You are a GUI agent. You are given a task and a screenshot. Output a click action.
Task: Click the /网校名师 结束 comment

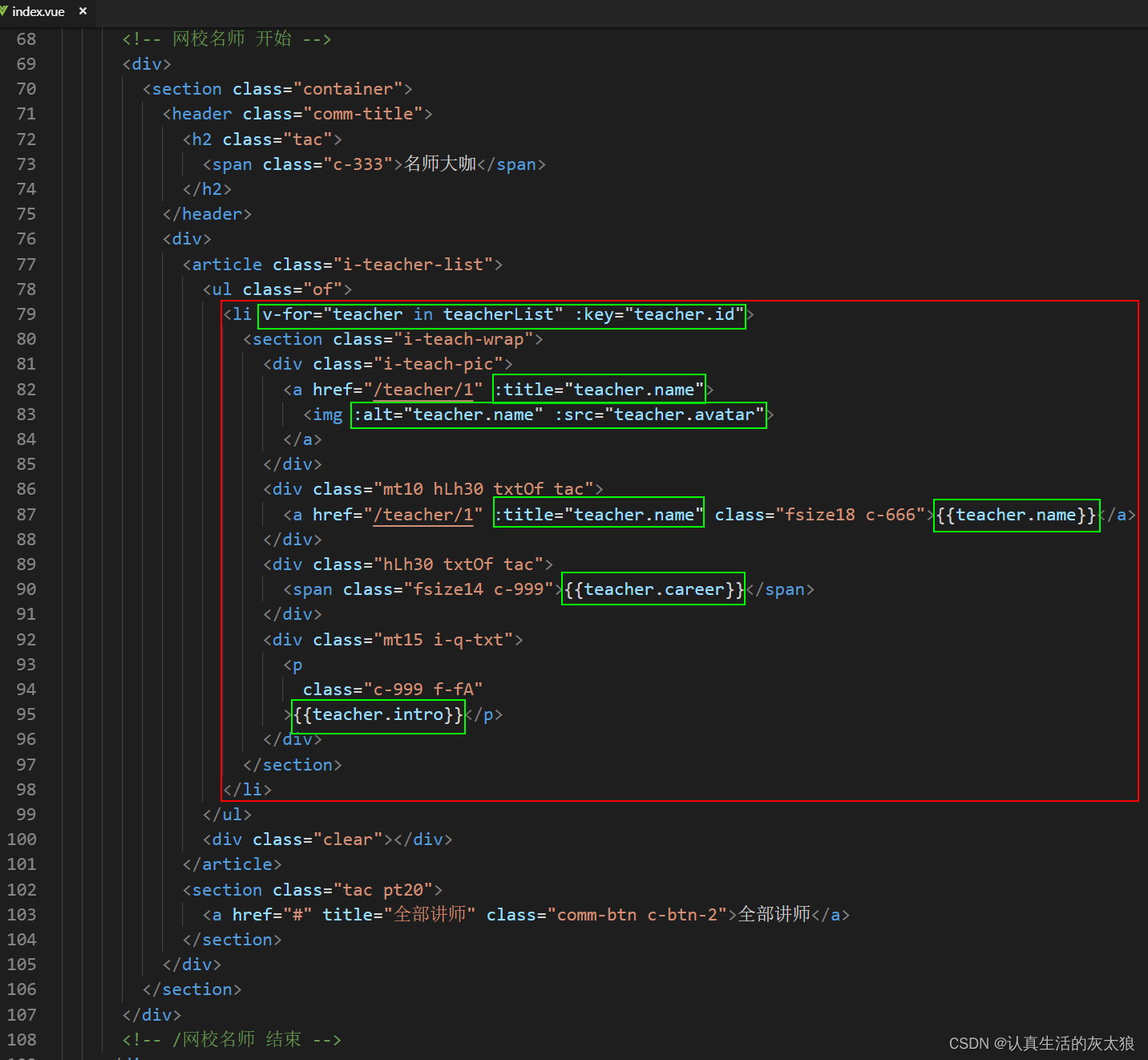click(232, 1040)
